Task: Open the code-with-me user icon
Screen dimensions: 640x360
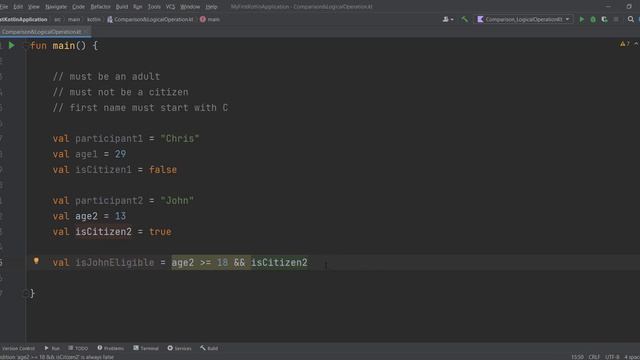Action: point(448,19)
